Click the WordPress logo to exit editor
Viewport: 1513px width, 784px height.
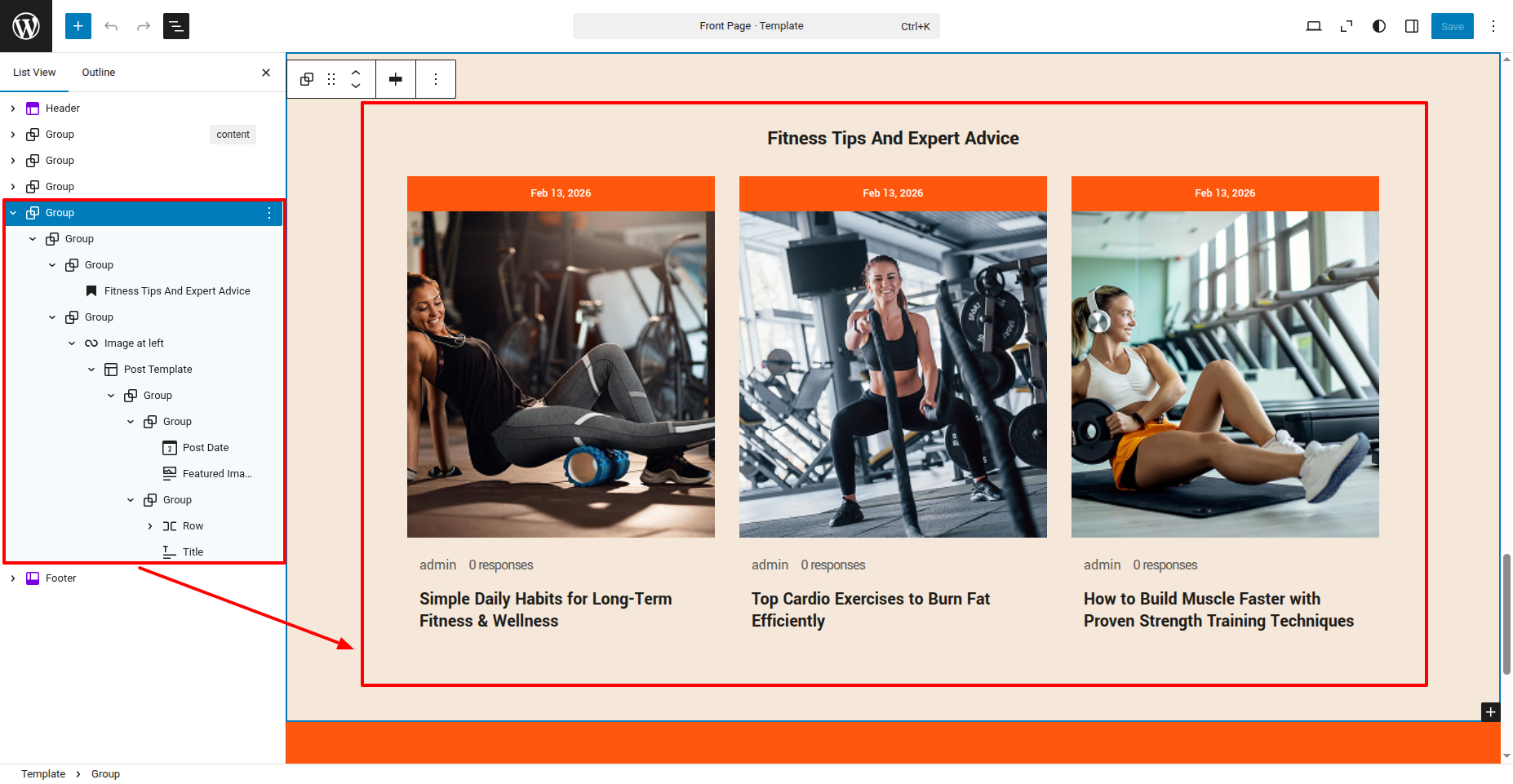point(26,26)
